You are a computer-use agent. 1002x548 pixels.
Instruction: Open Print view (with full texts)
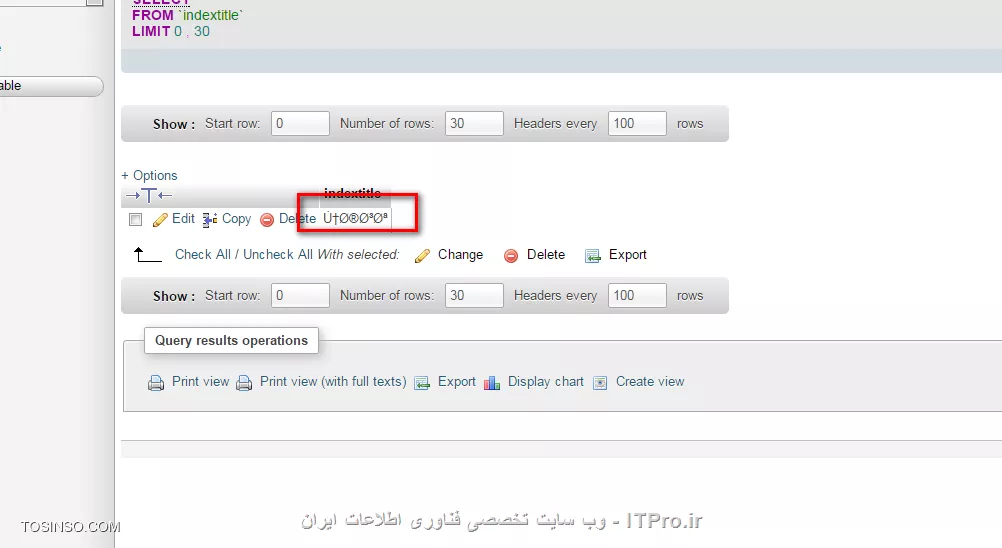[333, 381]
